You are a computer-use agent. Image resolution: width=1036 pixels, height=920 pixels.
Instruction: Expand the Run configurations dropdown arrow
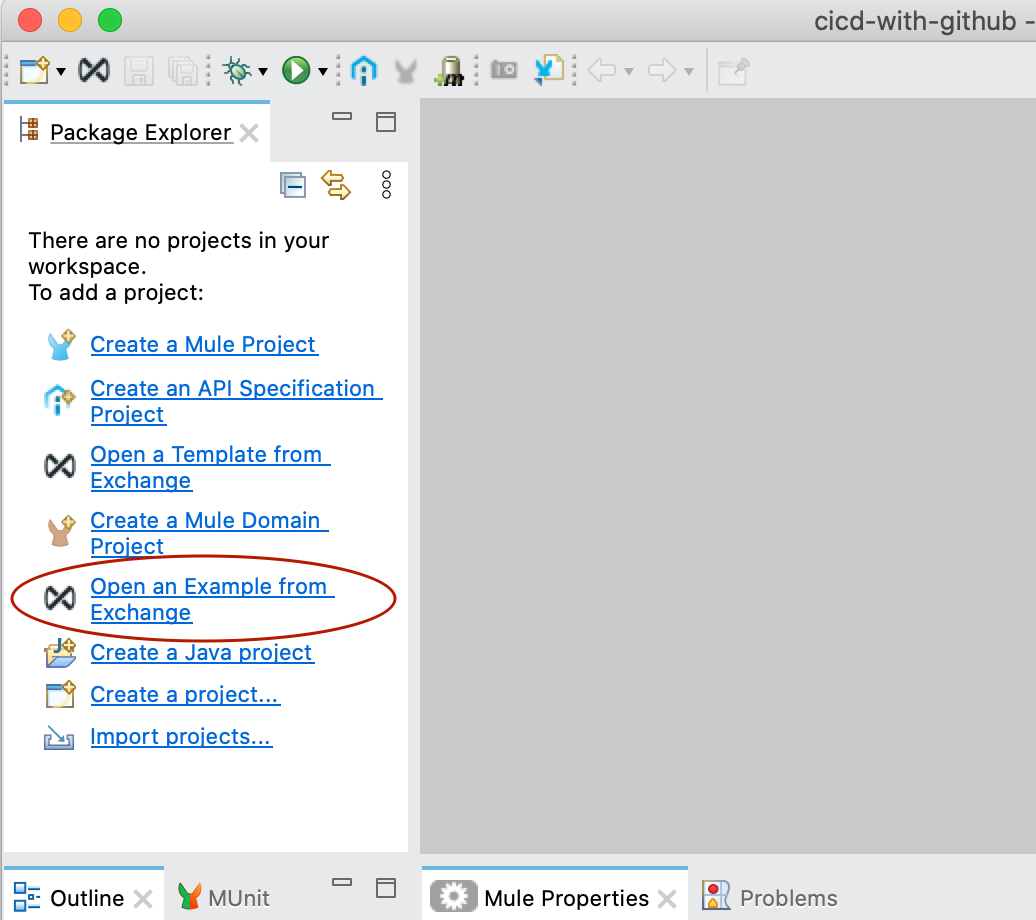click(x=323, y=71)
